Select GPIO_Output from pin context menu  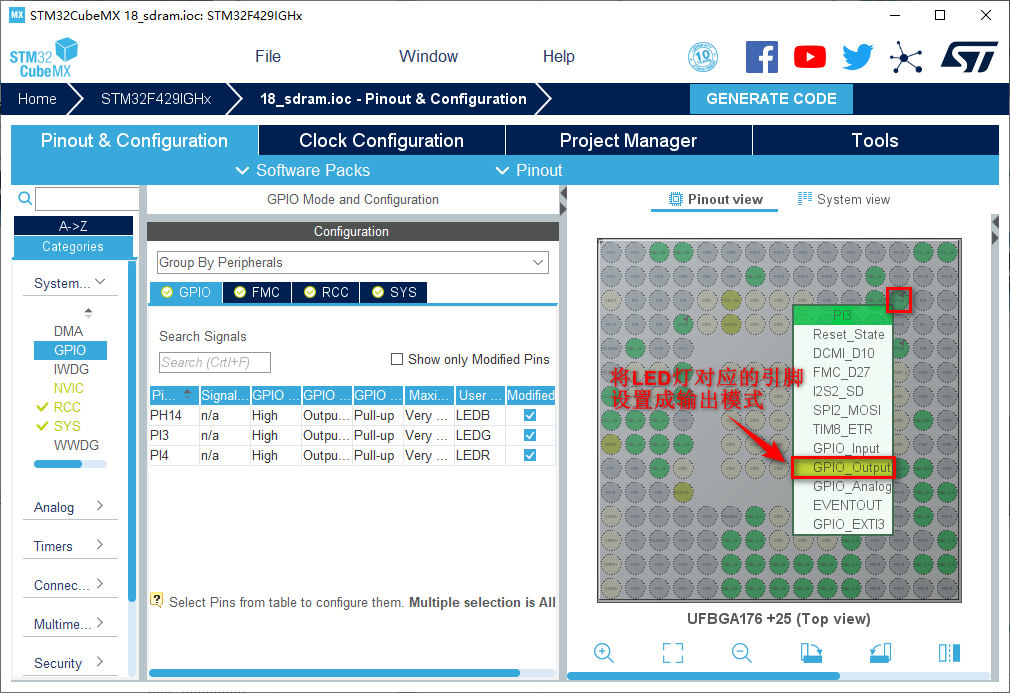[851, 467]
